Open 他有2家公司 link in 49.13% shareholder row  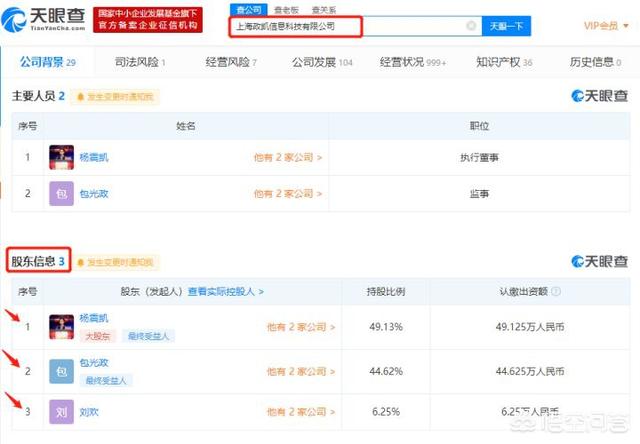click(301, 327)
